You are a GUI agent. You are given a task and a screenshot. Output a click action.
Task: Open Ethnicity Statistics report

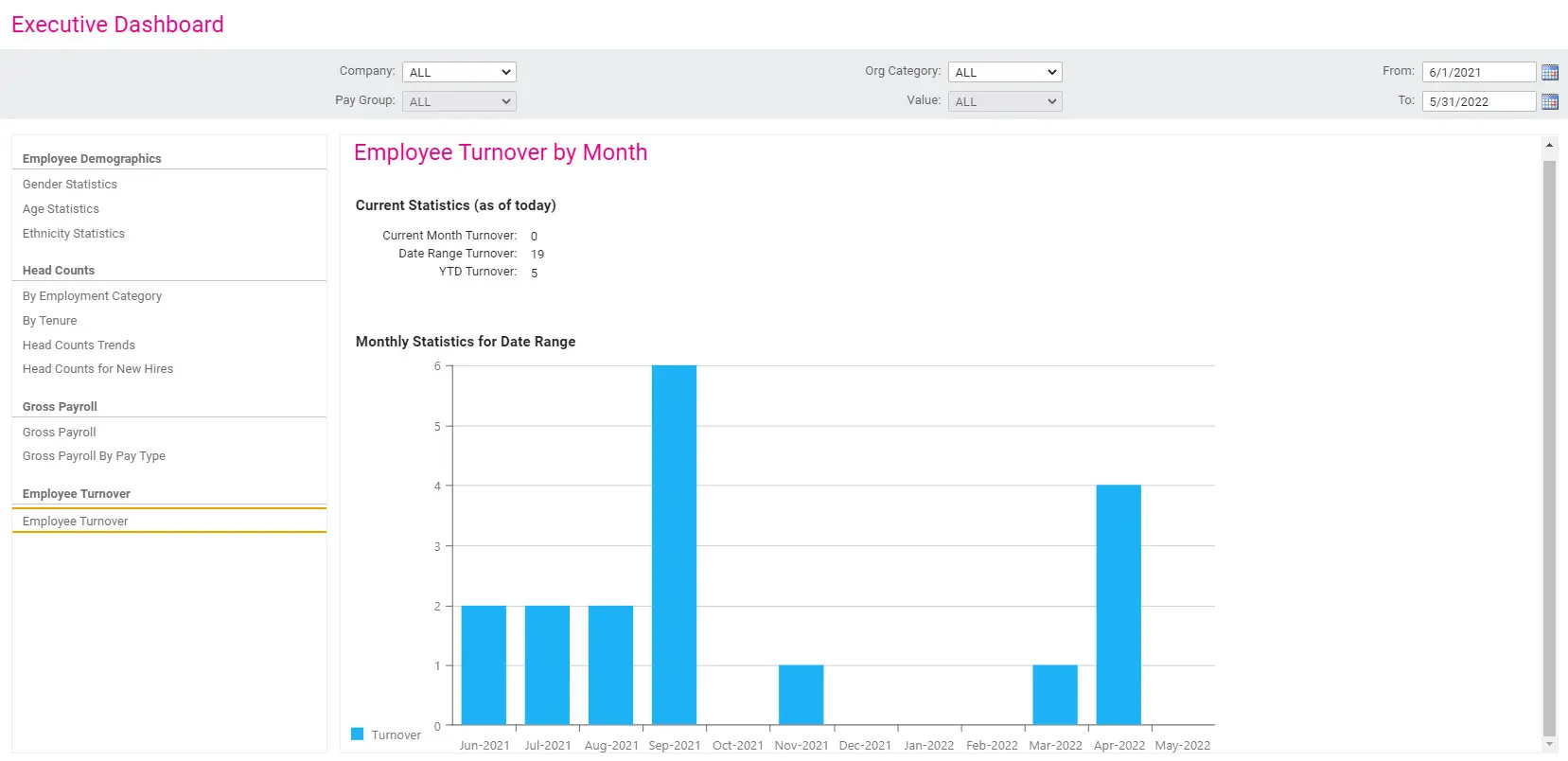click(74, 234)
